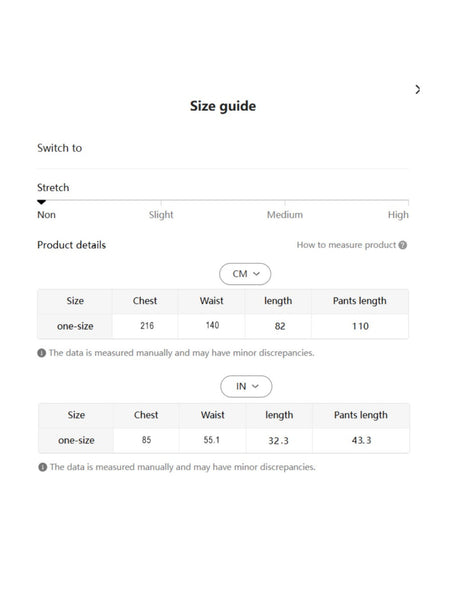The height and width of the screenshot is (600, 450).
Task: Click the stretch slider triangle marker
Action: [x=41, y=202]
